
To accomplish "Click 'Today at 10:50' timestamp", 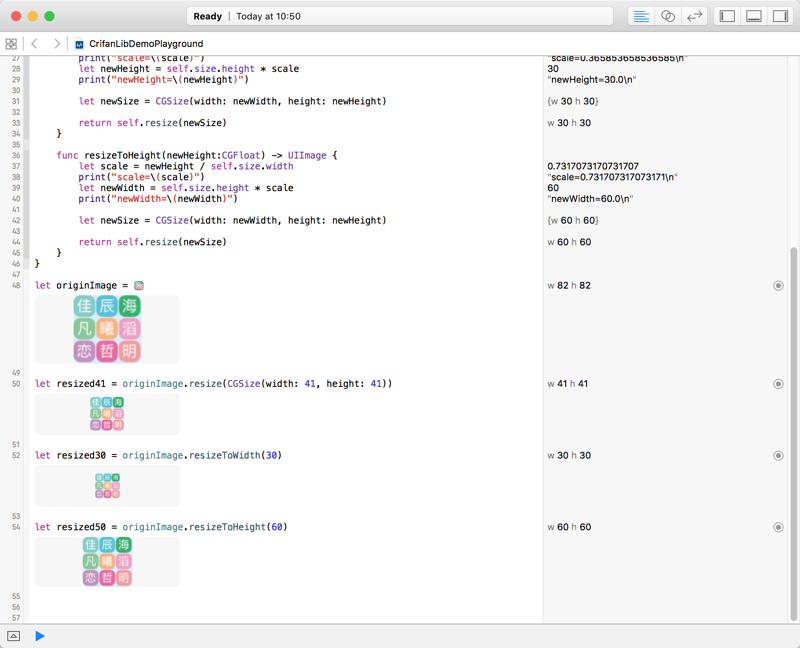I will coord(268,16).
